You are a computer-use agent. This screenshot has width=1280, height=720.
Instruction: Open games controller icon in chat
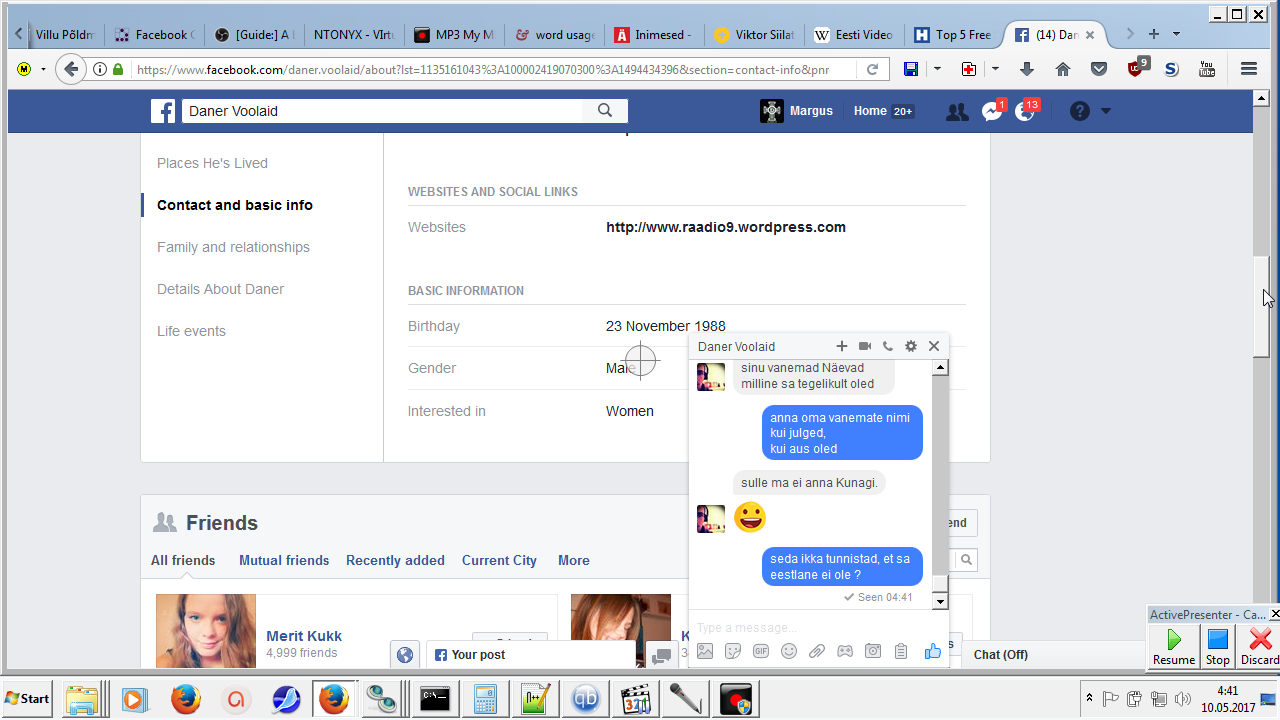[845, 651]
